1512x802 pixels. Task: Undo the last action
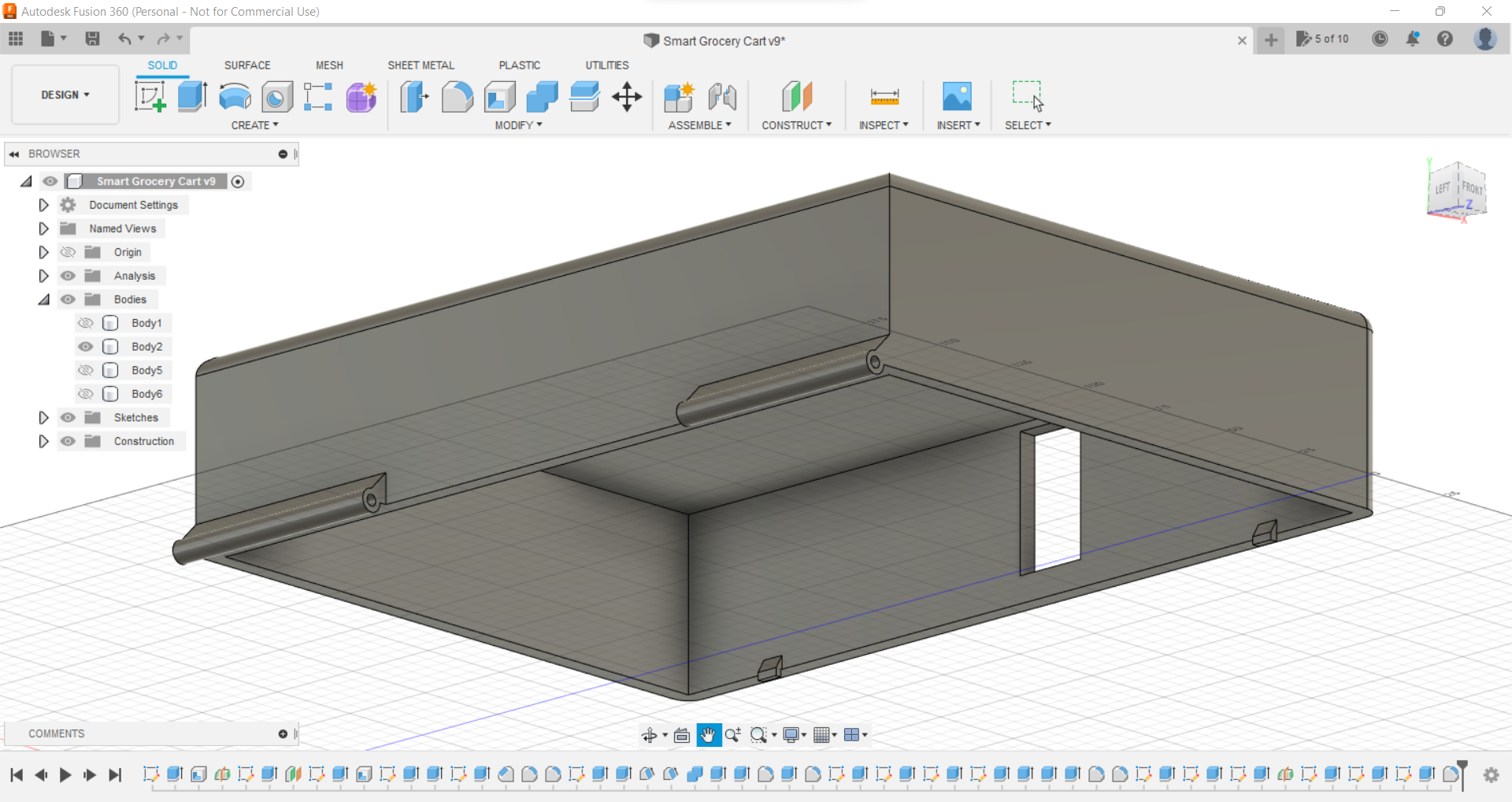coord(124,39)
